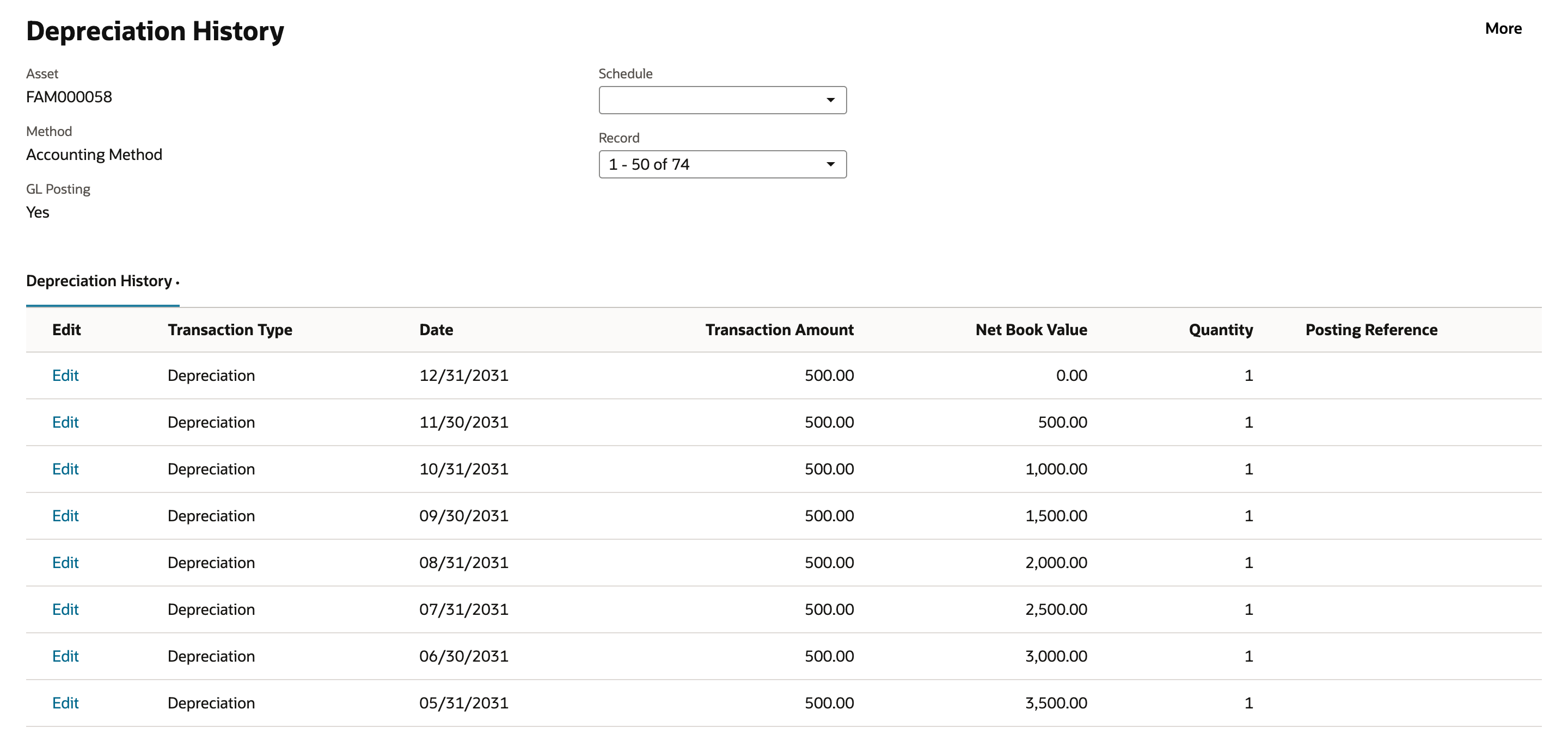Select the Date column header
The image size is (1568, 740).
tap(436, 330)
